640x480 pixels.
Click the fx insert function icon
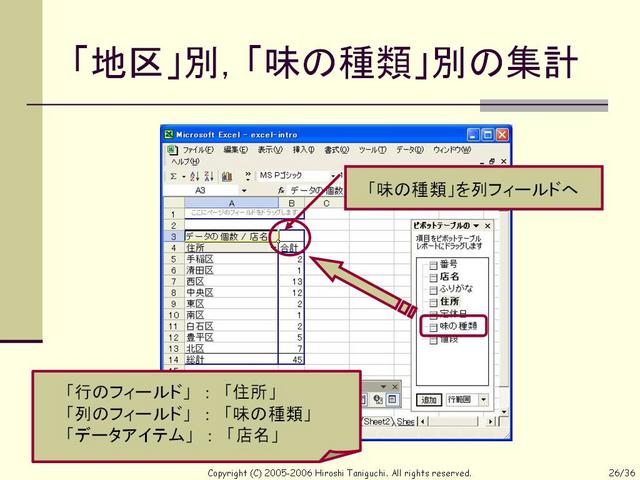pos(281,190)
